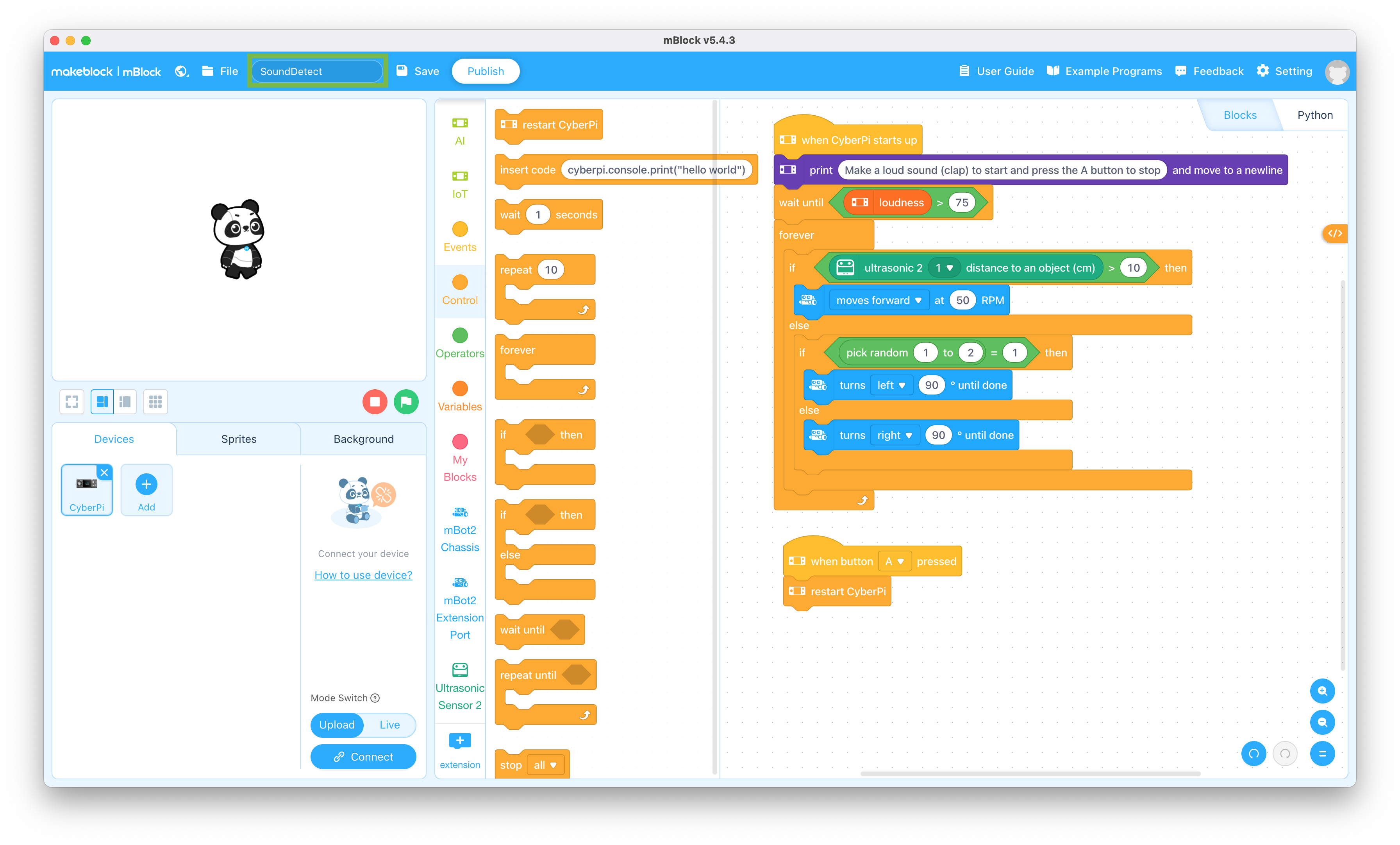
Task: Edit the SoundDetect project name field
Action: click(316, 71)
